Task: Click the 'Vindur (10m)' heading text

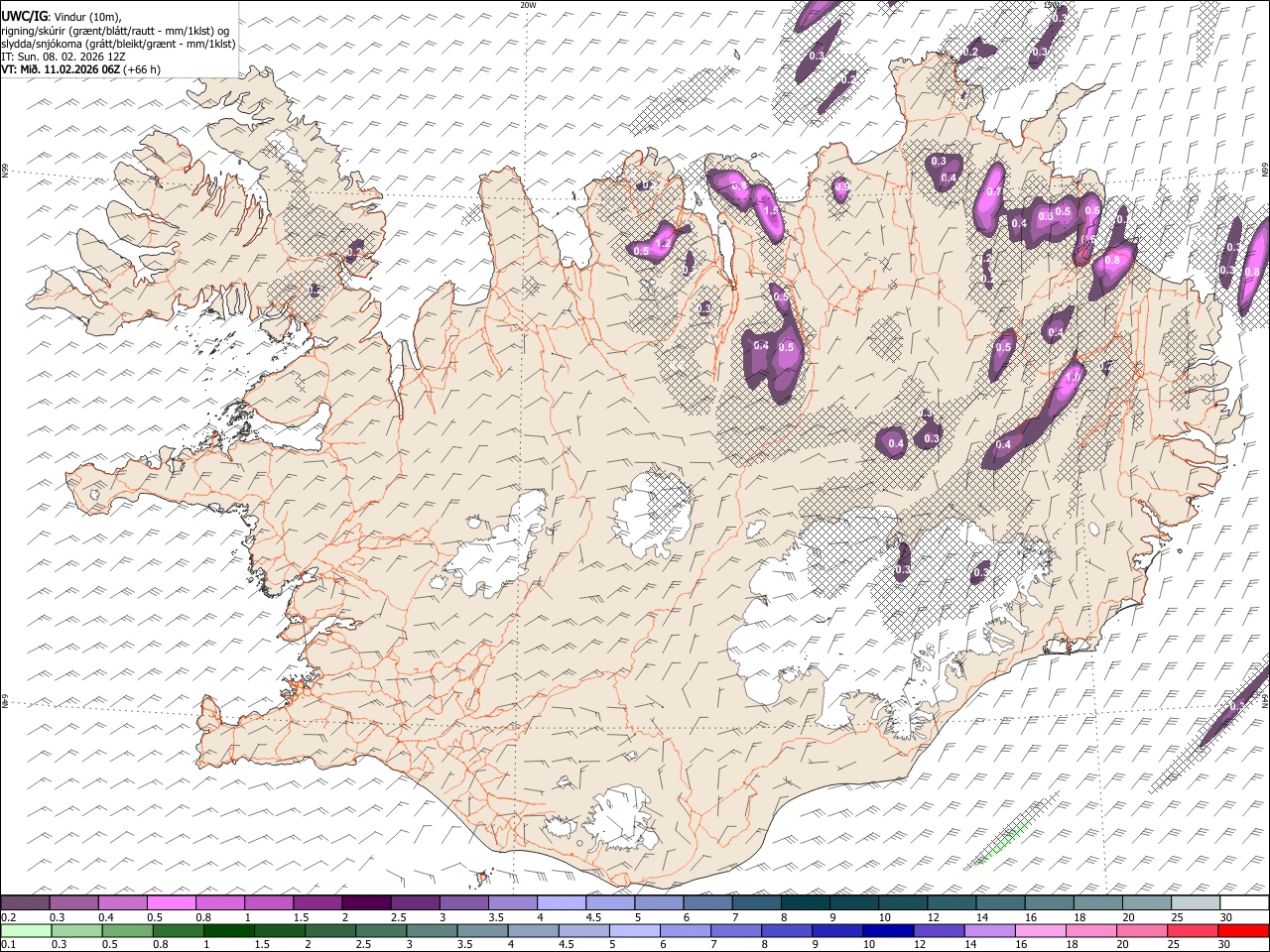Action: 87,17
